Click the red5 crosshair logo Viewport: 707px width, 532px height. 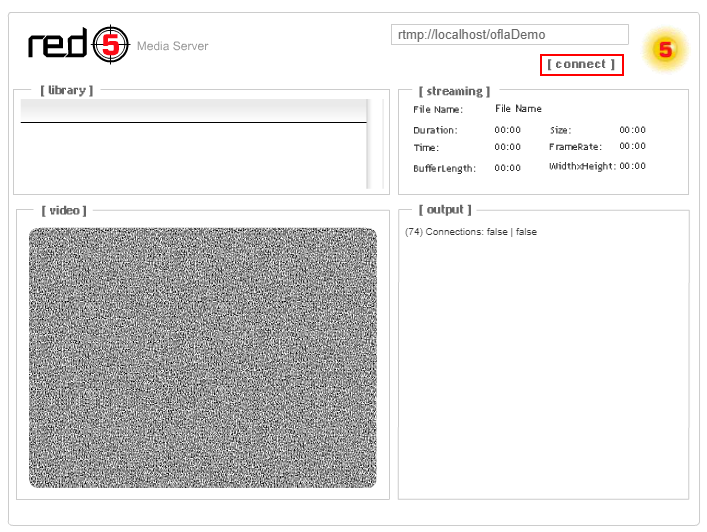tap(110, 44)
